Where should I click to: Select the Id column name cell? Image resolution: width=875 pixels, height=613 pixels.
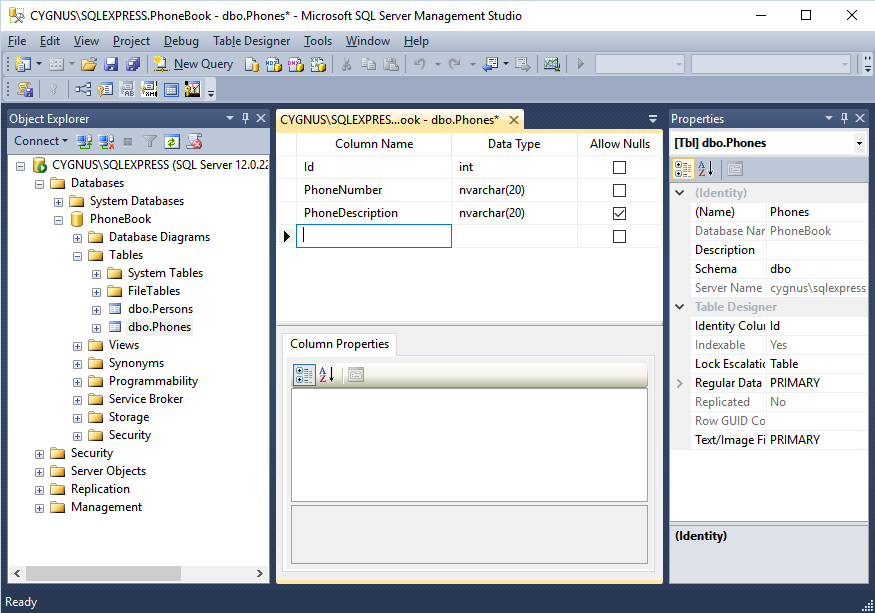(x=374, y=167)
